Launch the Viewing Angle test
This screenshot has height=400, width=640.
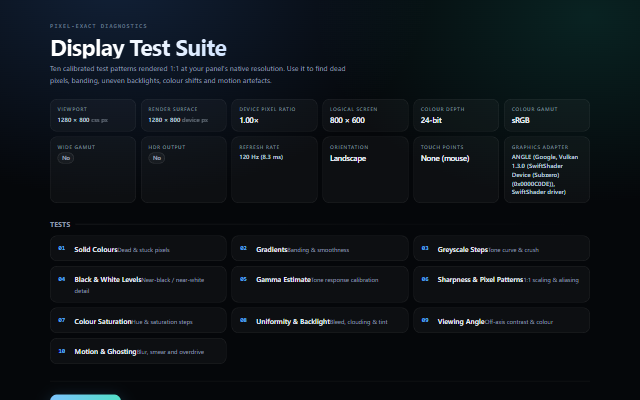(x=501, y=320)
